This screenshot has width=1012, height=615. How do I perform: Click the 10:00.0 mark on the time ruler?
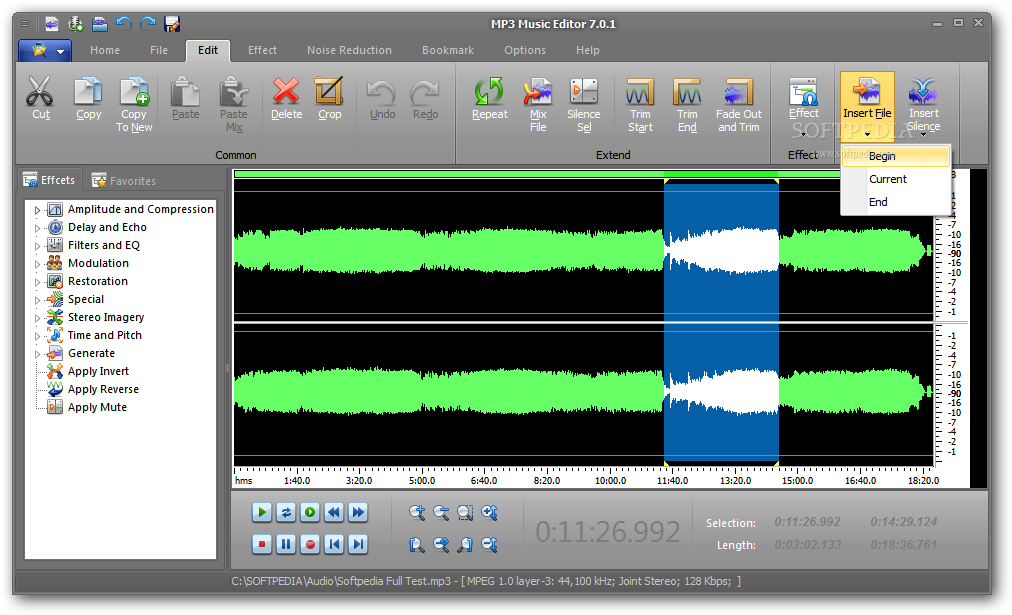610,481
